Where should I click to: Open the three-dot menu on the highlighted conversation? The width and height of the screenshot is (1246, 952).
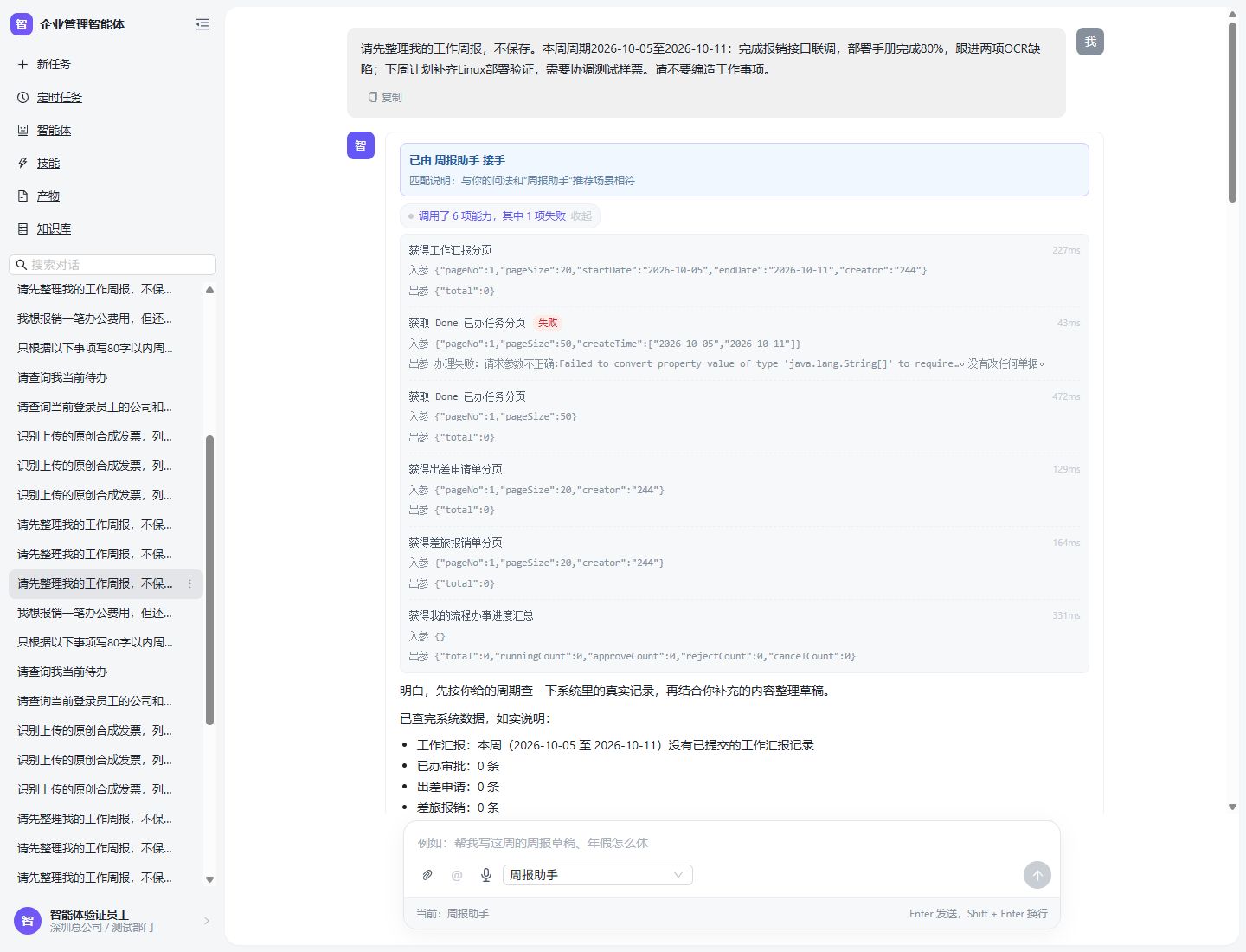[x=190, y=584]
